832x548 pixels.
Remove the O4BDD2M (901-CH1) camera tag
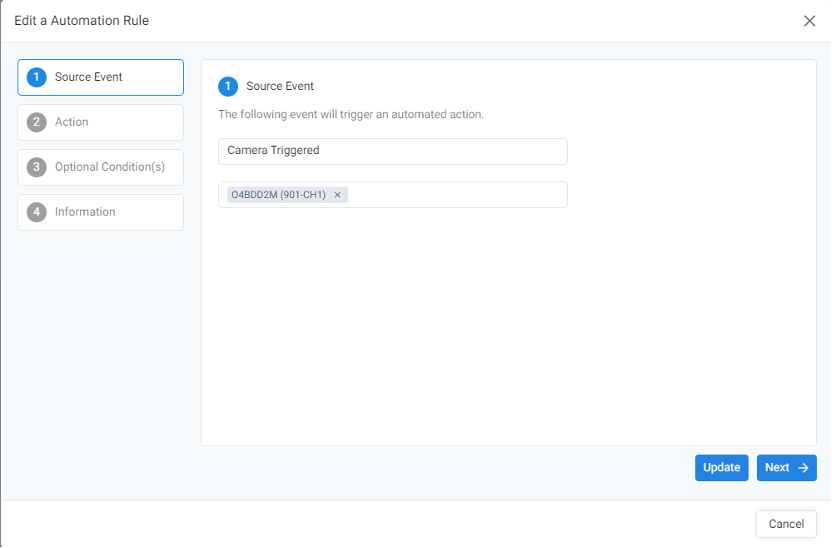(x=338, y=195)
